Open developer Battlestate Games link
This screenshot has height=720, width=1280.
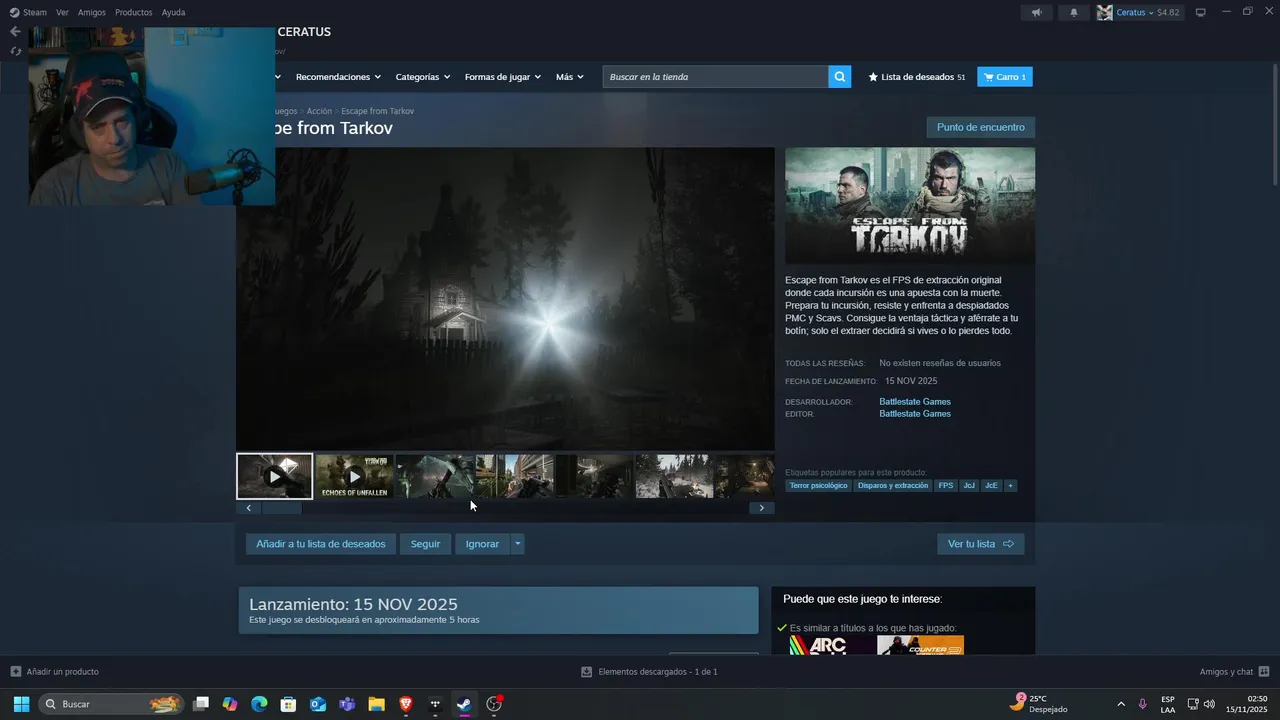[915, 402]
